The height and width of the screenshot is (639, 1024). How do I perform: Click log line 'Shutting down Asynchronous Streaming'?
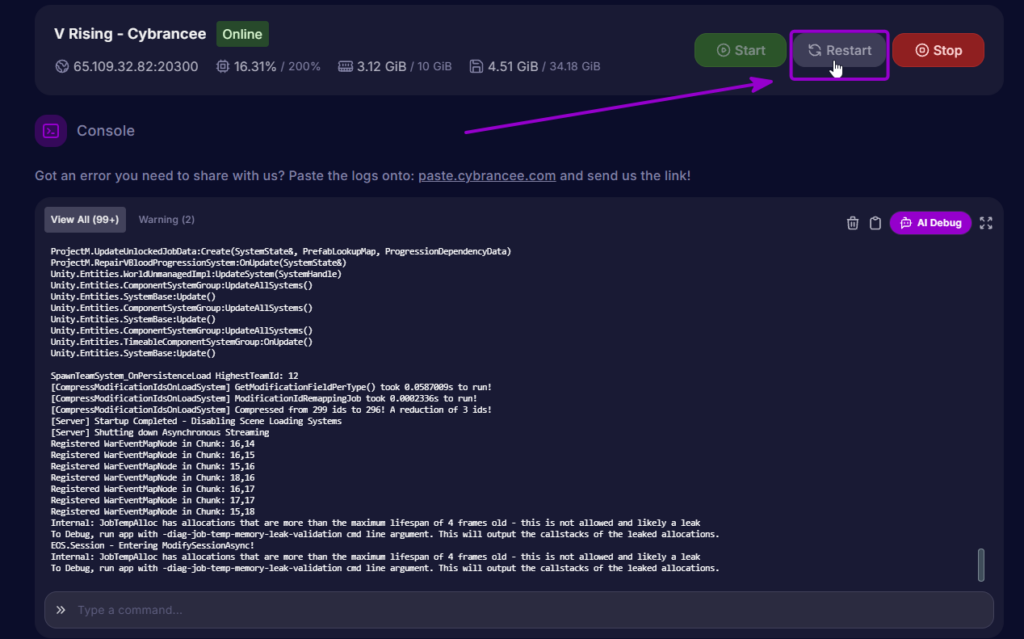coord(160,433)
